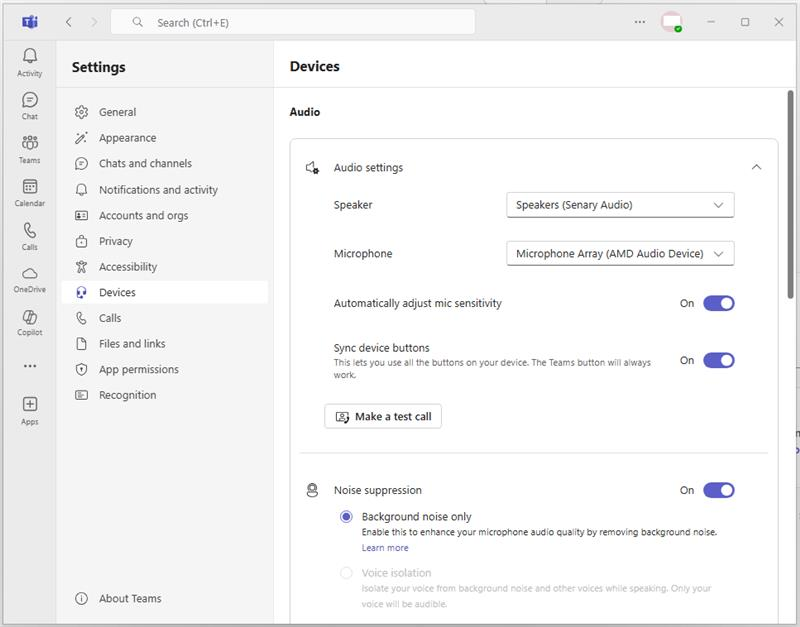Collapse the Audio settings section
Image resolution: width=800 pixels, height=627 pixels.
point(756,167)
